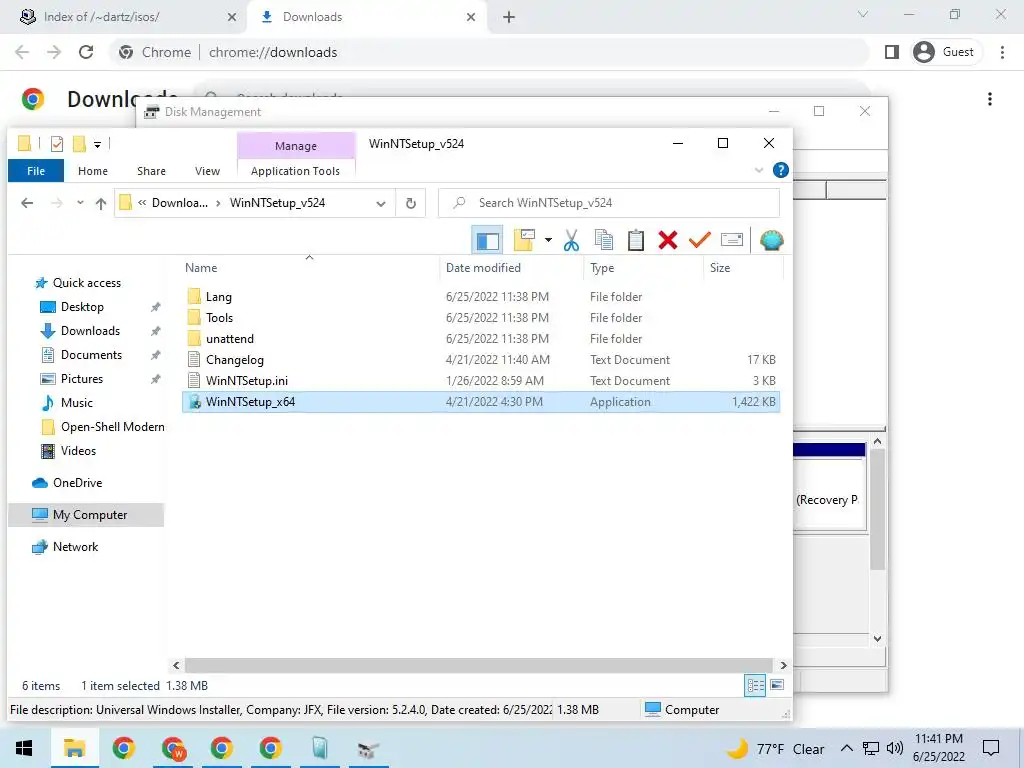Expand the folder options dropdown arrow
Image resolution: width=1024 pixels, height=768 pixels.
point(548,240)
